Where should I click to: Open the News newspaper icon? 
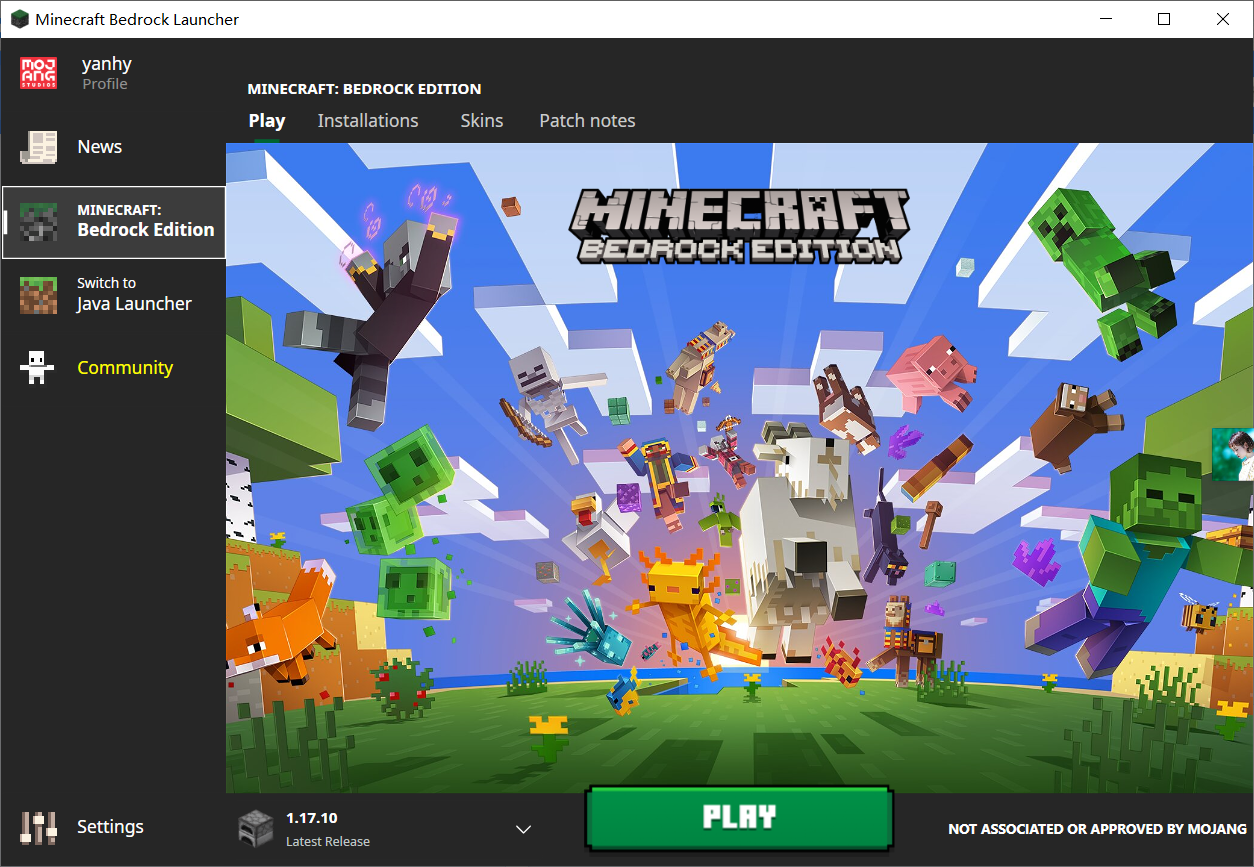coord(39,147)
